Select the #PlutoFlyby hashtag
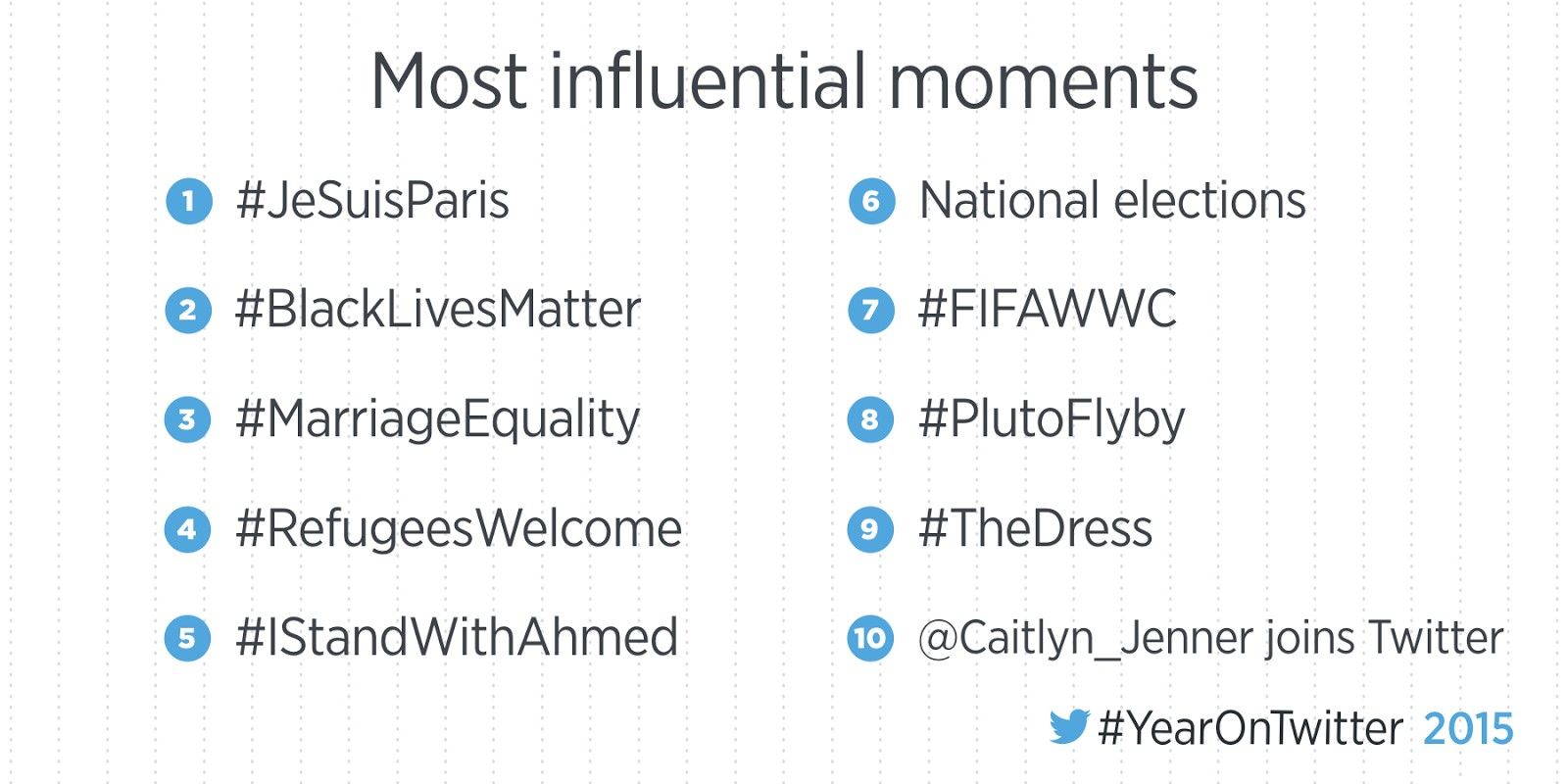1568x784 pixels. coord(1052,419)
